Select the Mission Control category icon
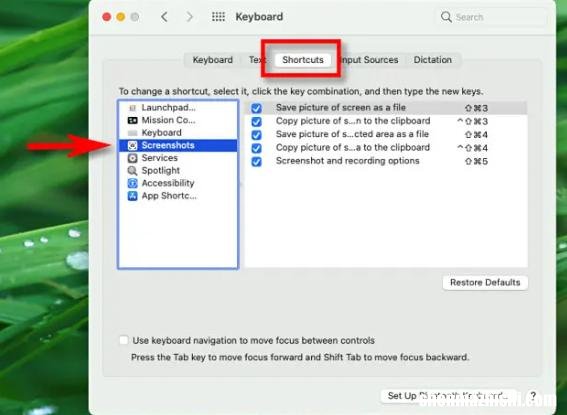Image resolution: width=567 pixels, height=415 pixels. coord(133,120)
